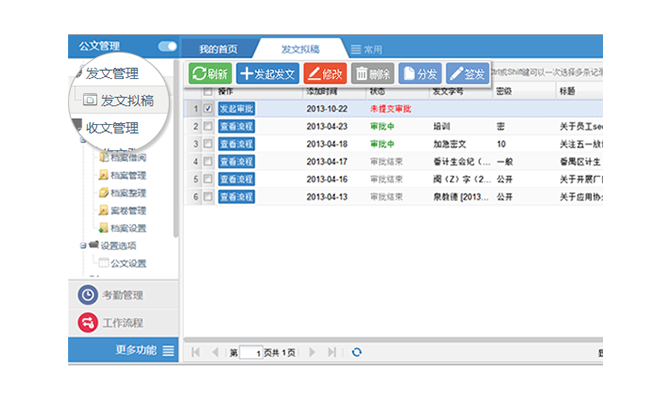Expand the 更多功能 menu

[x=168, y=350]
